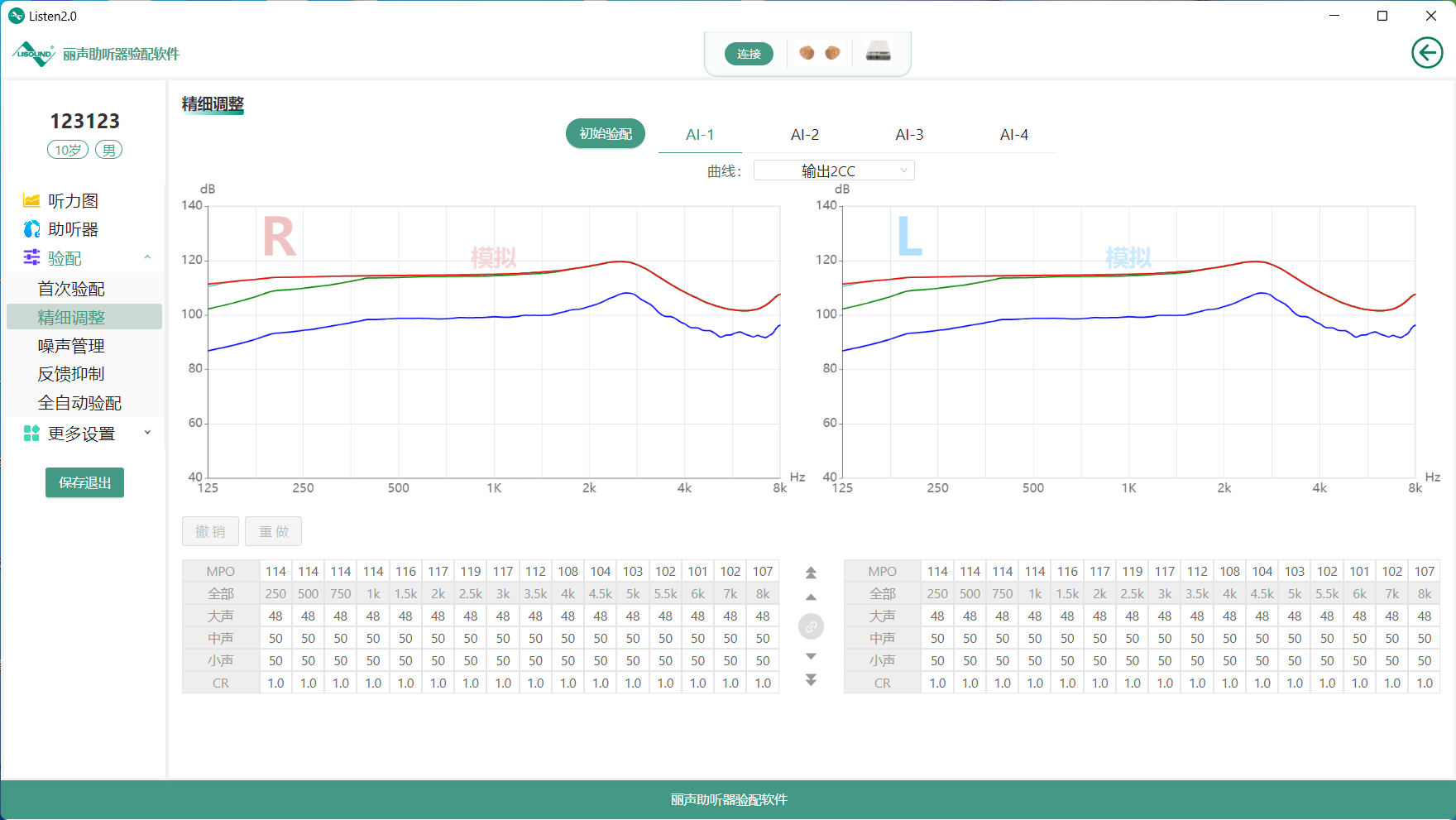Select the right ear 250 frequency column
The image size is (1456, 820).
tap(275, 594)
